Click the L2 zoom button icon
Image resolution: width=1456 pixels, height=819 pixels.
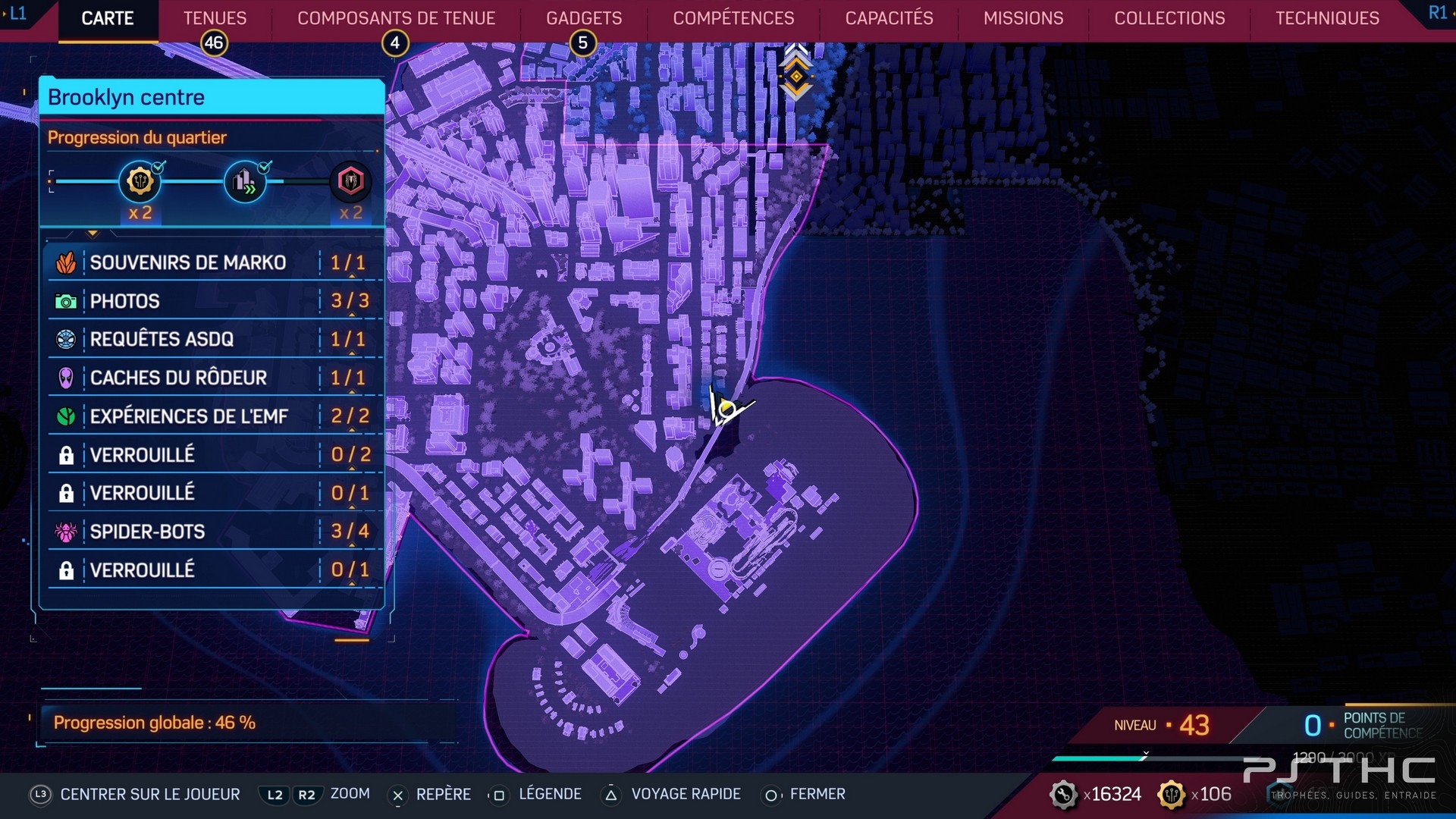275,795
